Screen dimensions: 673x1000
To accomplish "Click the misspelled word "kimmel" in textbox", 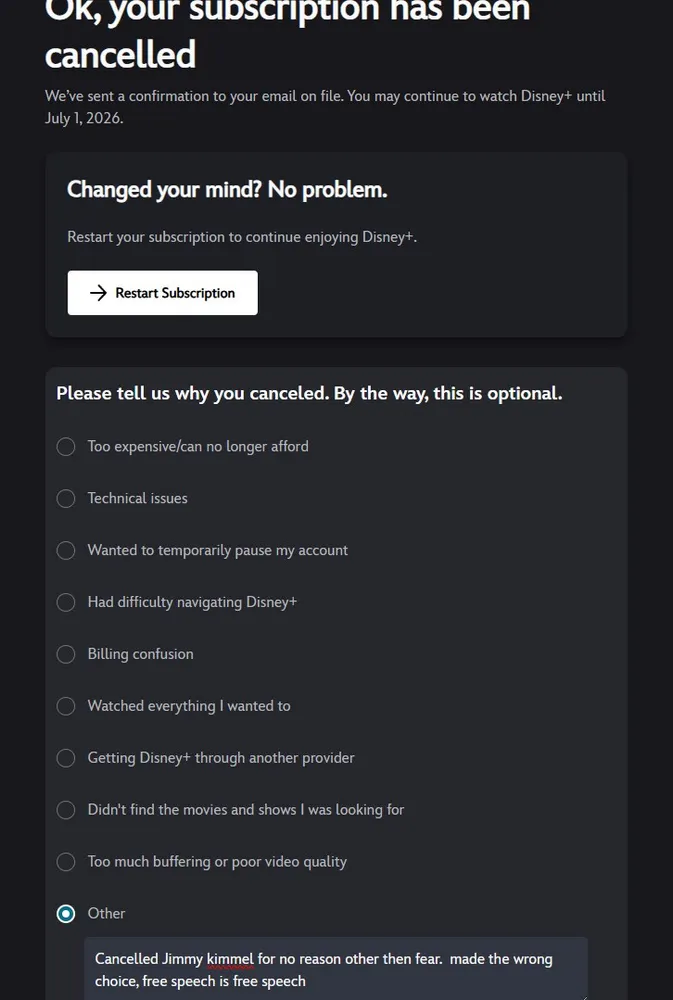I will (x=230, y=959).
